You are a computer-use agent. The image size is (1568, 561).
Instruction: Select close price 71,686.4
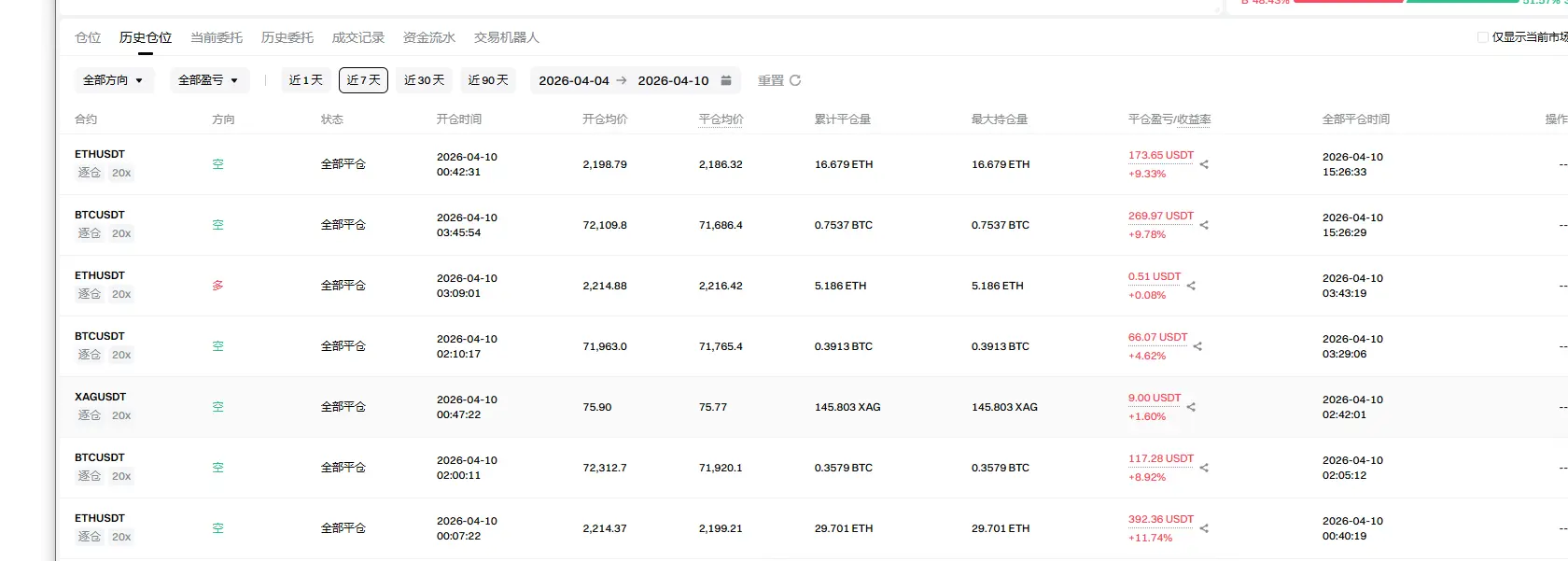coord(721,225)
